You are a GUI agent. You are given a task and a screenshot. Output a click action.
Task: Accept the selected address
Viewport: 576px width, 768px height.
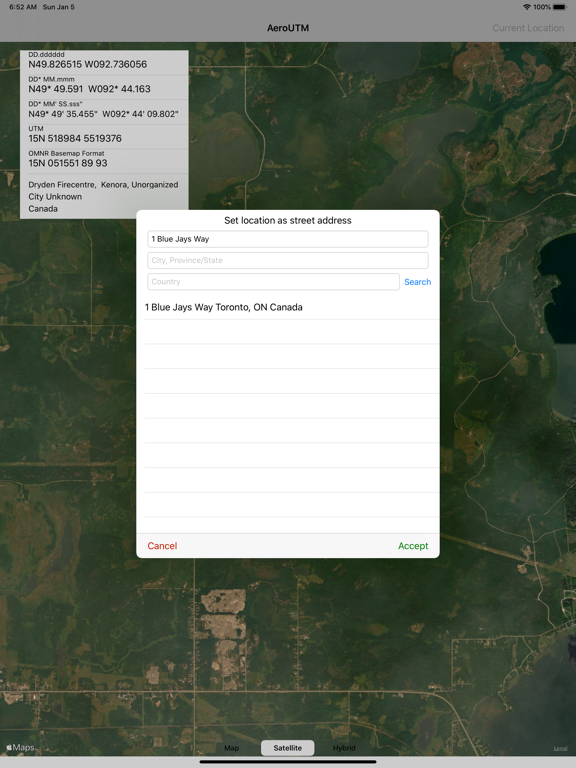click(413, 546)
